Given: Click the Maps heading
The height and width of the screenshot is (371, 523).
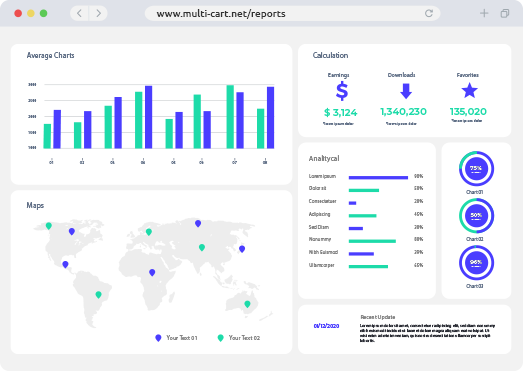Looking at the screenshot, I should click(35, 205).
